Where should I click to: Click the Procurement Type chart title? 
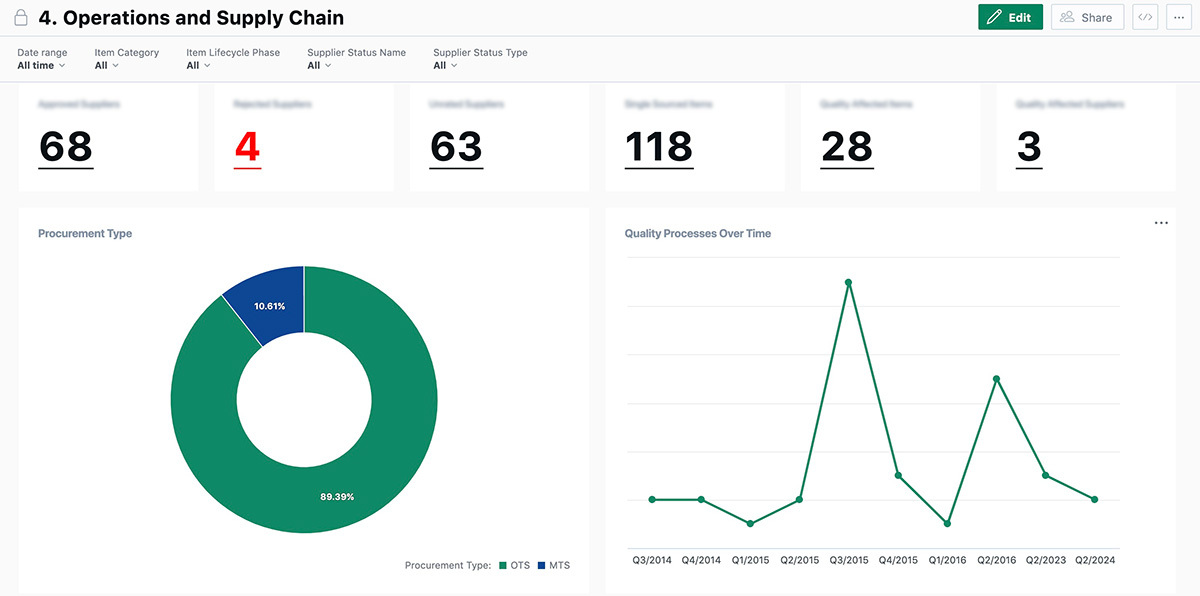pos(85,233)
